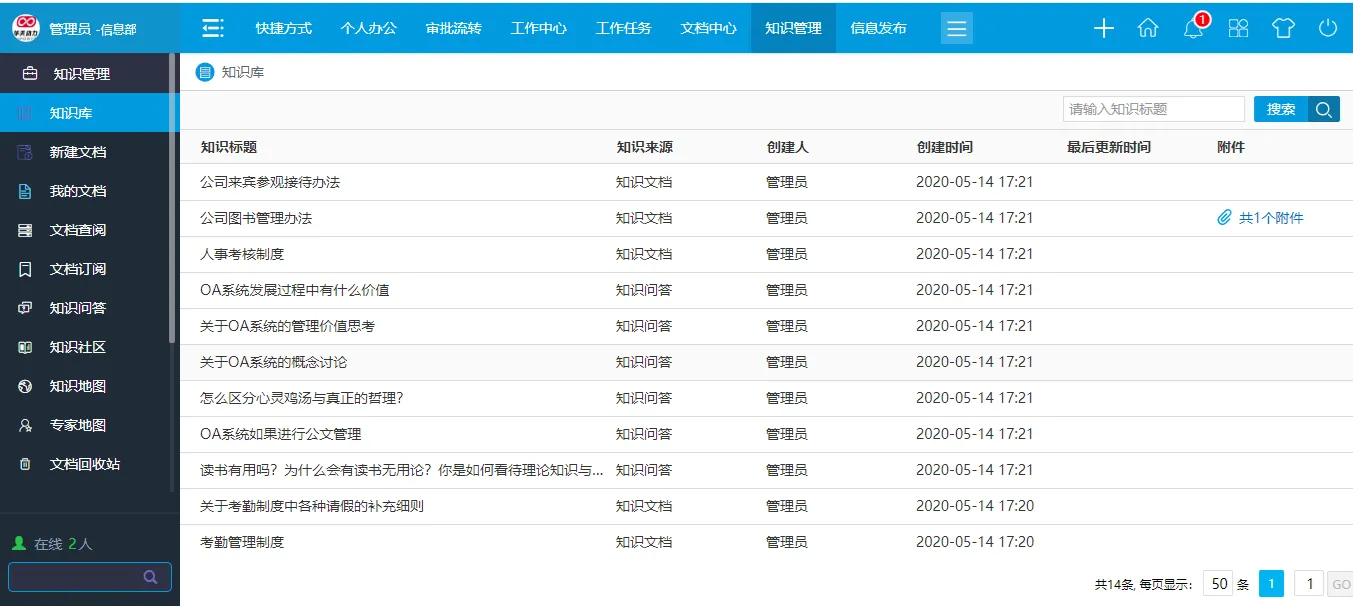Screen dimensions: 1353x606
Task: Open the 知识管理 sidebar section header
Action: point(80,74)
